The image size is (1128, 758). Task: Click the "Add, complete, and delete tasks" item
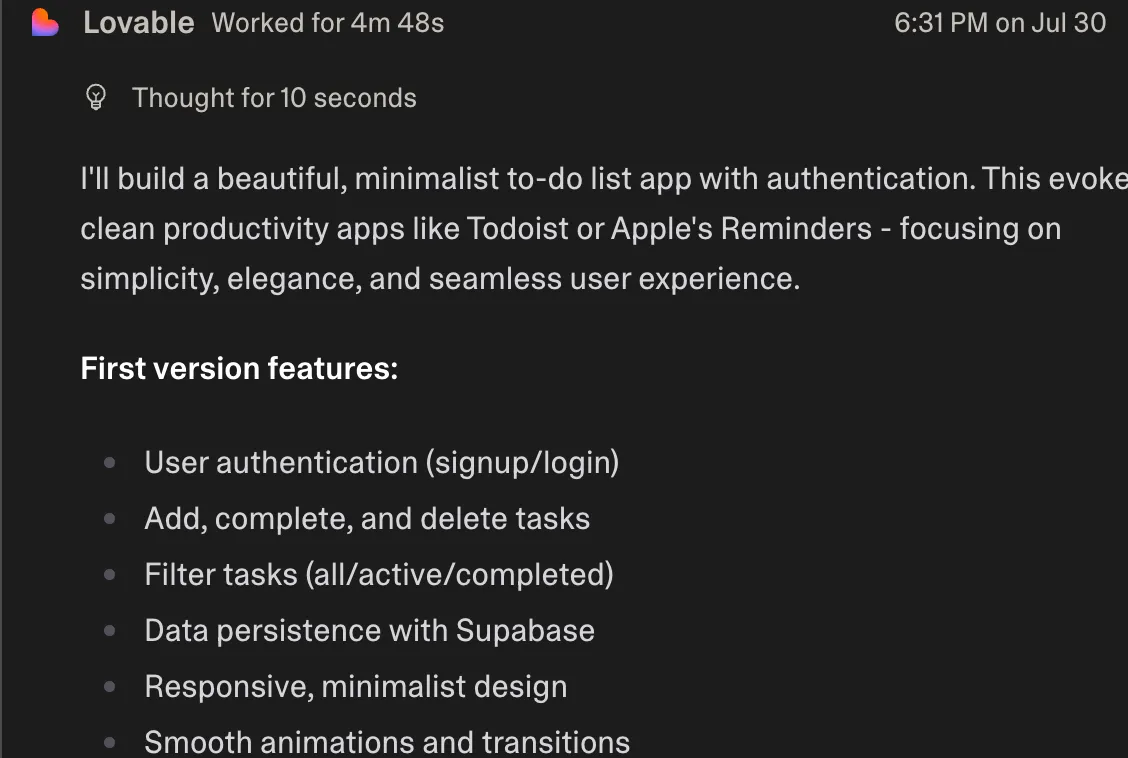click(x=367, y=518)
